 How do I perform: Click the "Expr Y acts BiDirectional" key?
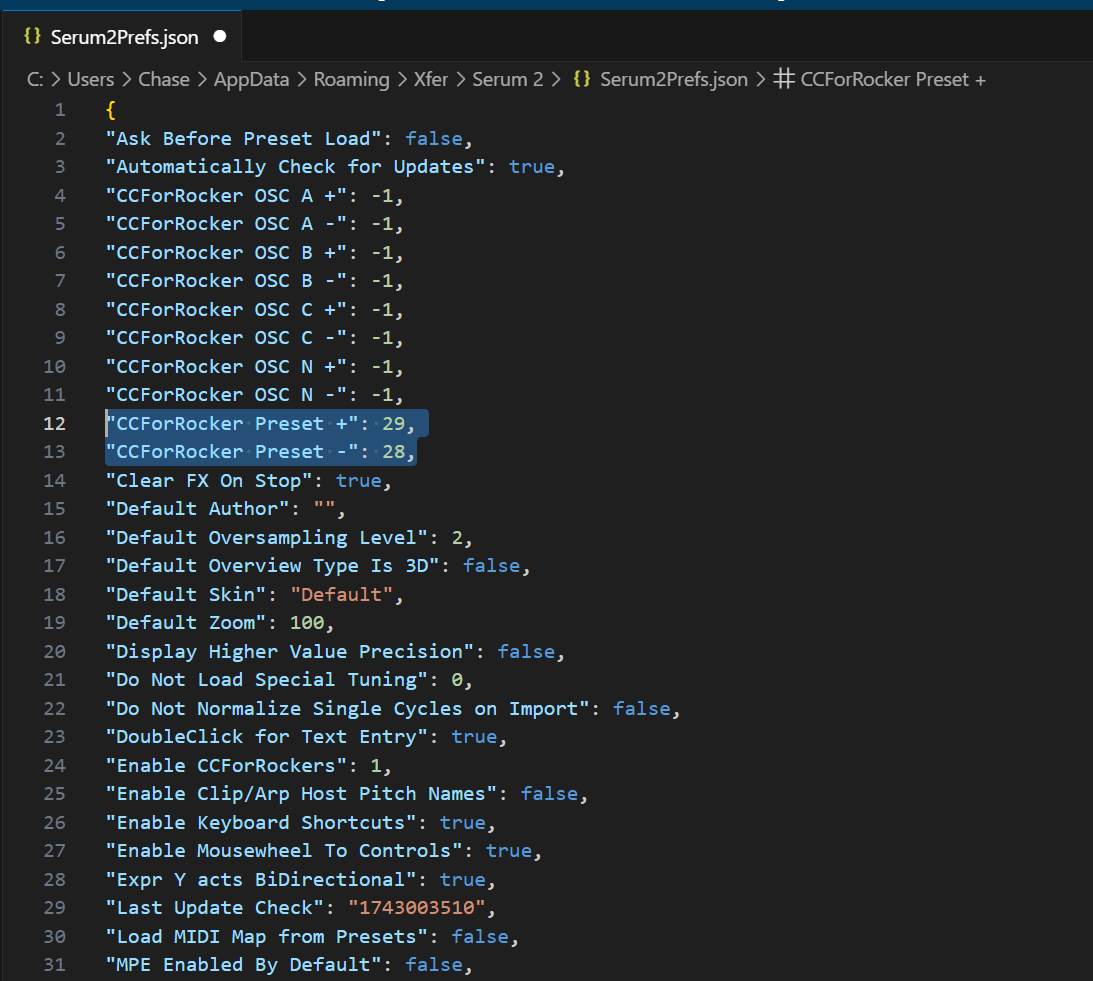coord(261,879)
